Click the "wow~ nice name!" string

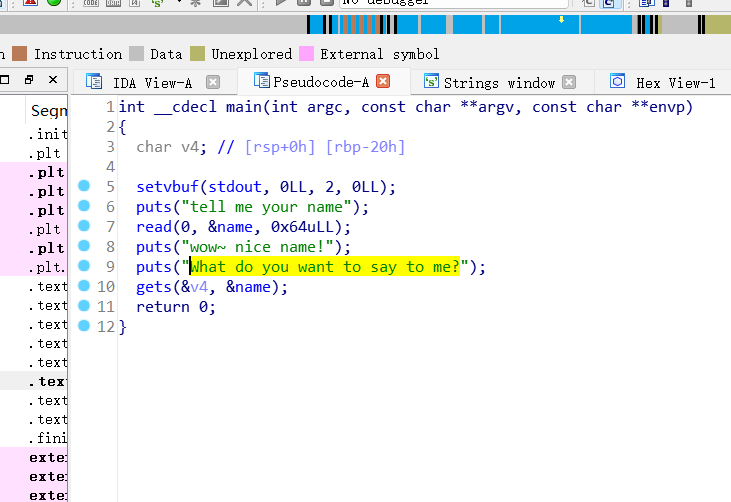click(257, 247)
